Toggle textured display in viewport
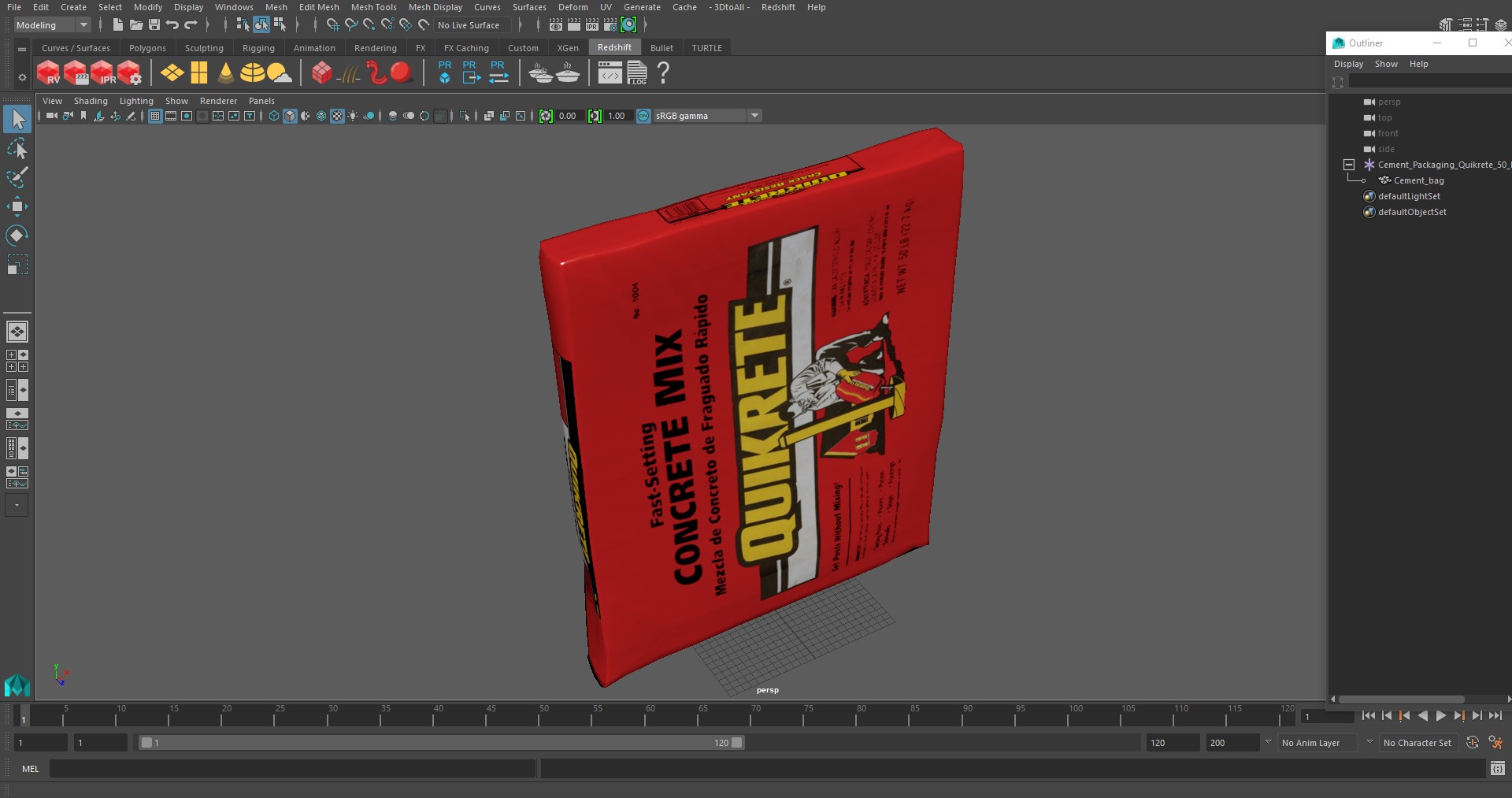Viewport: 1512px width, 798px height. (337, 116)
